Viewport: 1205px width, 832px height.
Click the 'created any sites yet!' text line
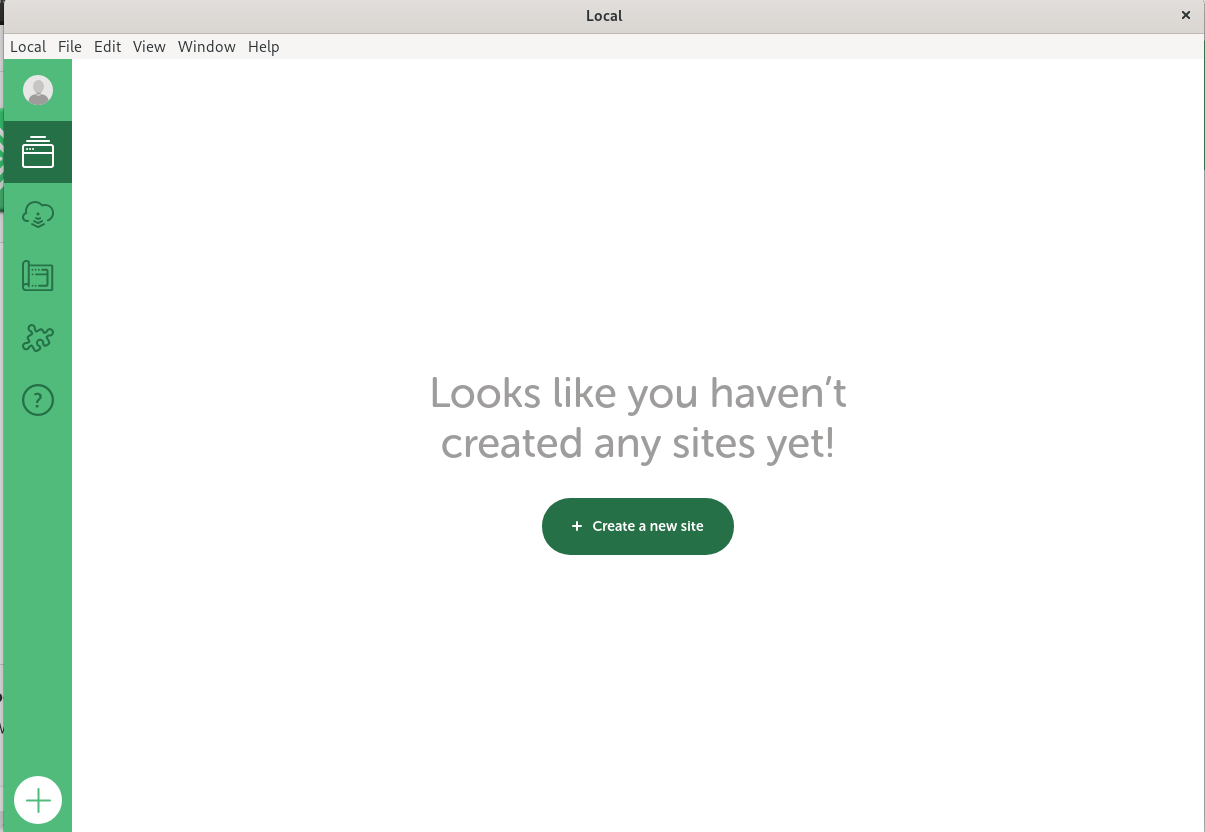[638, 443]
